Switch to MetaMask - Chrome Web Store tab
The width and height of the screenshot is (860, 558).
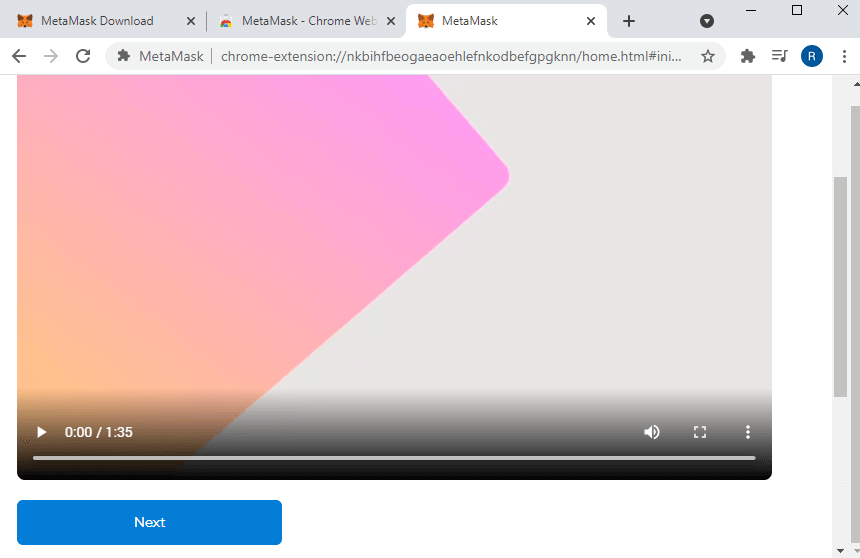(309, 21)
